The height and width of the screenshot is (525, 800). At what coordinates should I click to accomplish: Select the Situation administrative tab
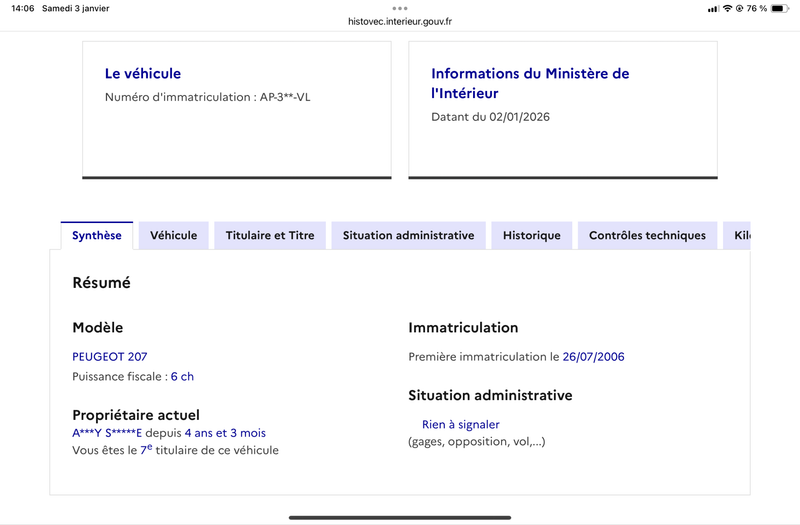click(x=408, y=236)
